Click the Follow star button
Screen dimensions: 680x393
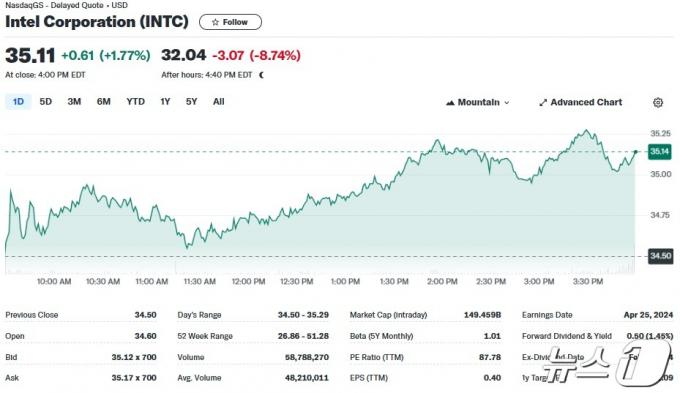click(x=230, y=22)
